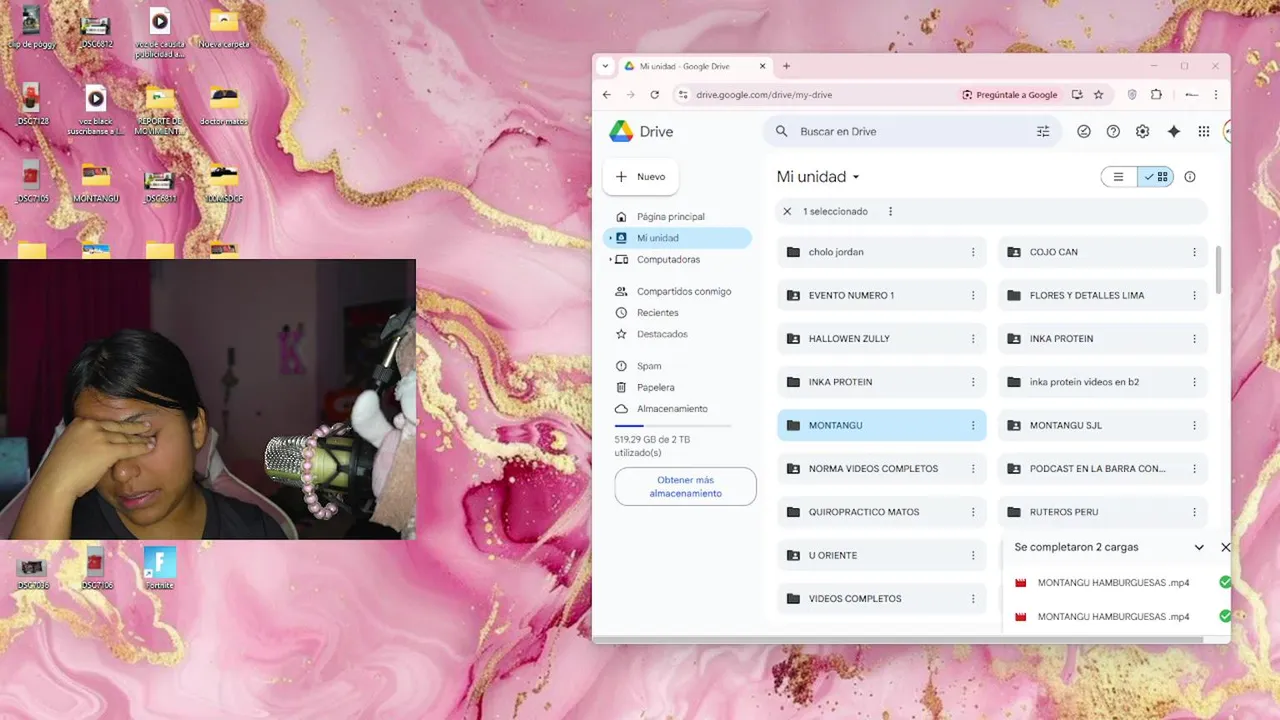Open more options for RUTEROS PERU folder

1194,512
